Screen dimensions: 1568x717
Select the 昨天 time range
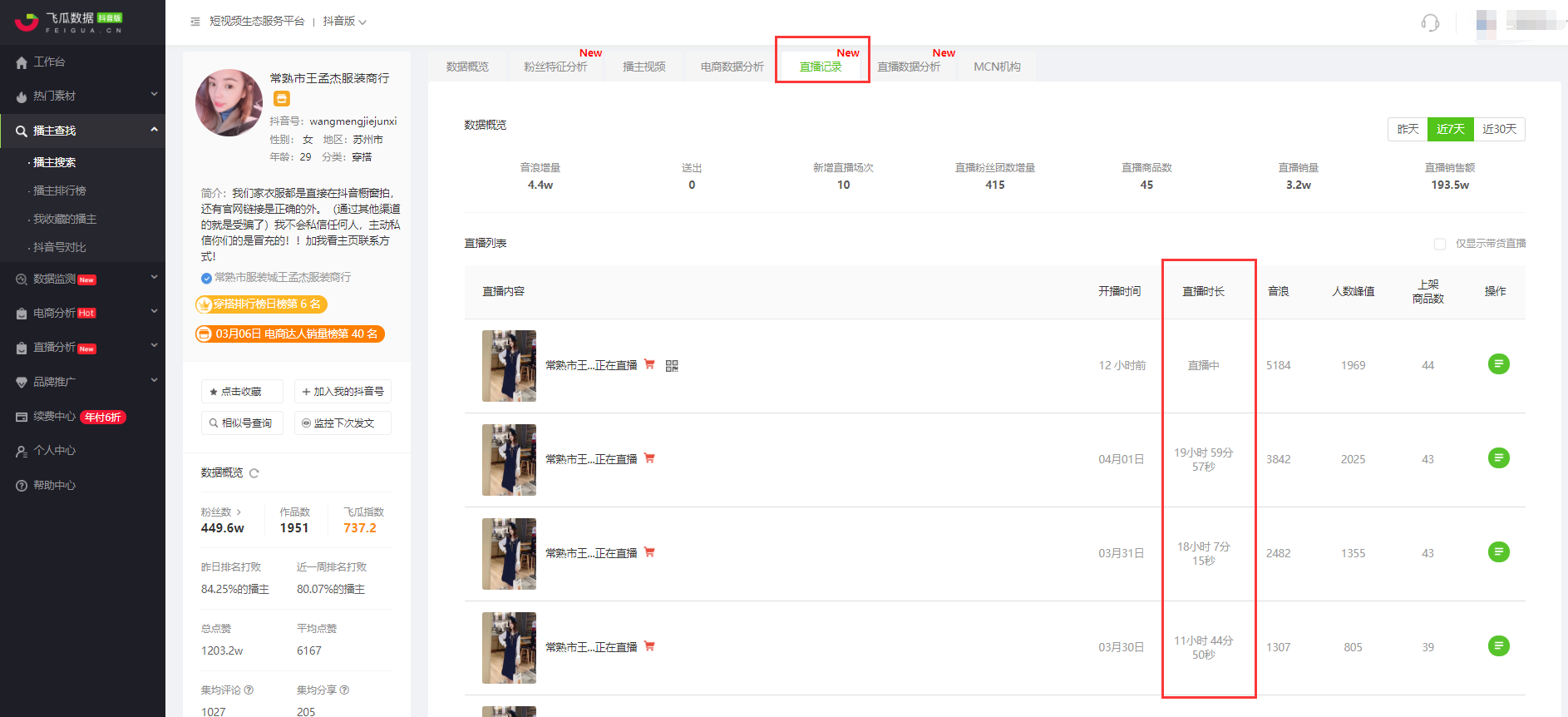pos(1408,130)
